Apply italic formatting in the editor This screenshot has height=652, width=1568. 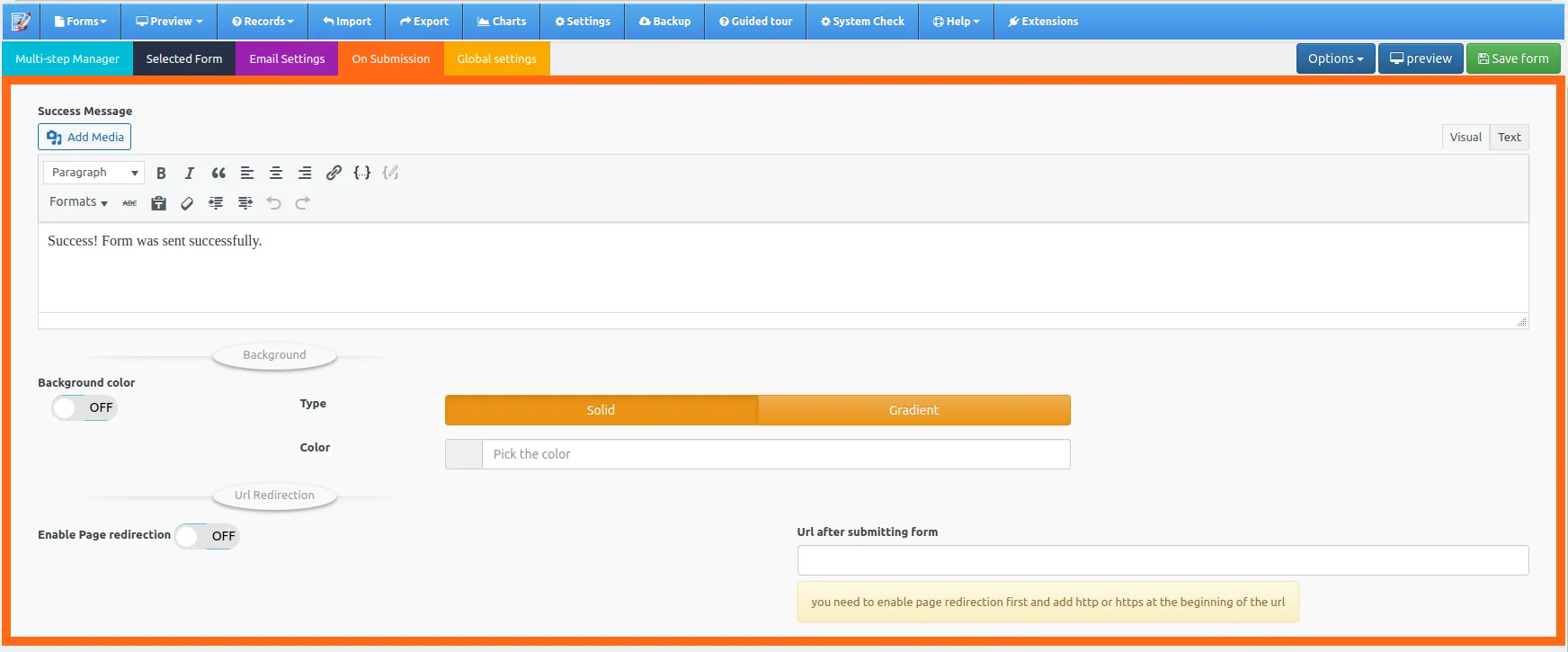[x=190, y=173]
